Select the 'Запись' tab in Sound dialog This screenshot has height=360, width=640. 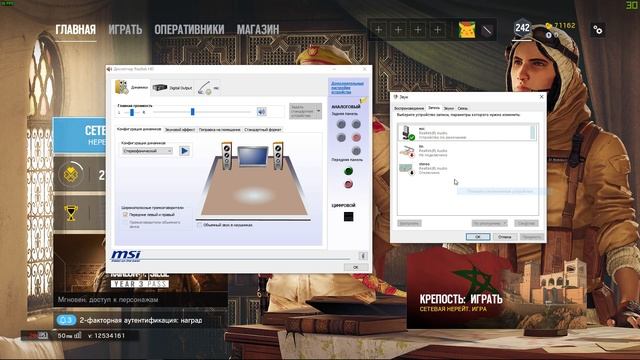434,108
